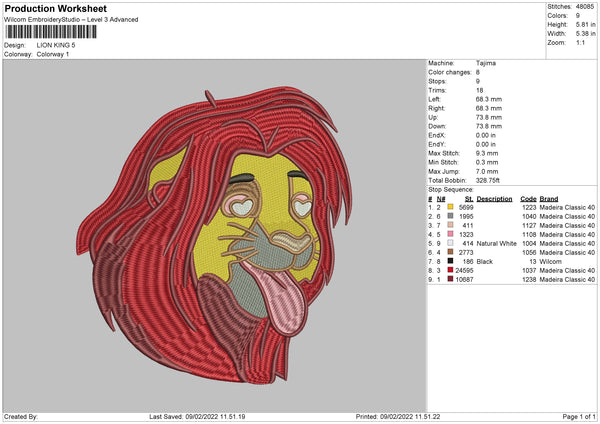
Task: Select the red swatch with 24595 stitches
Action: pos(451,270)
